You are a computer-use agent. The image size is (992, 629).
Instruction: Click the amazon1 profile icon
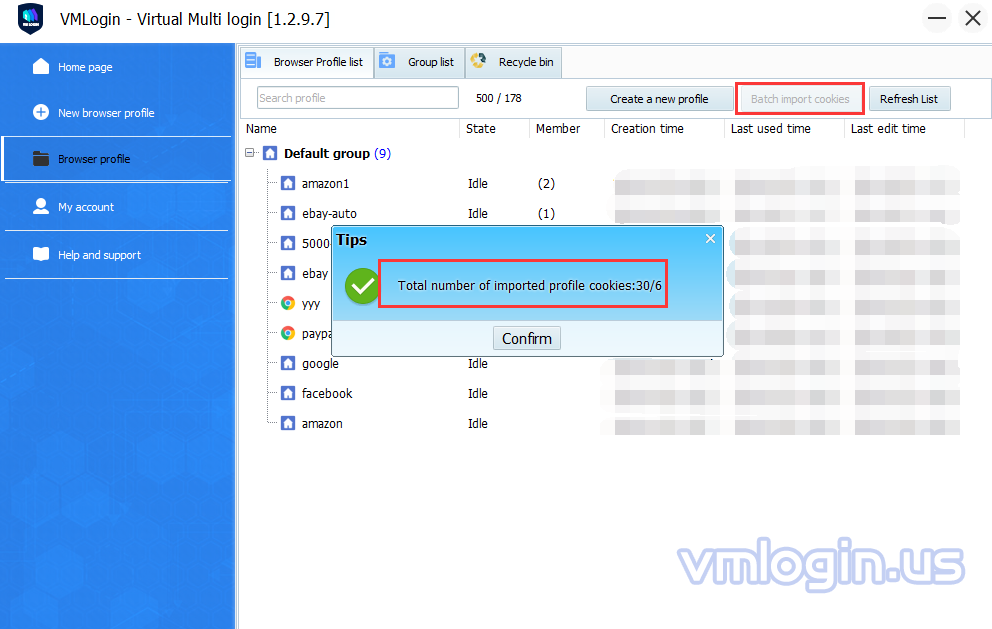click(288, 184)
